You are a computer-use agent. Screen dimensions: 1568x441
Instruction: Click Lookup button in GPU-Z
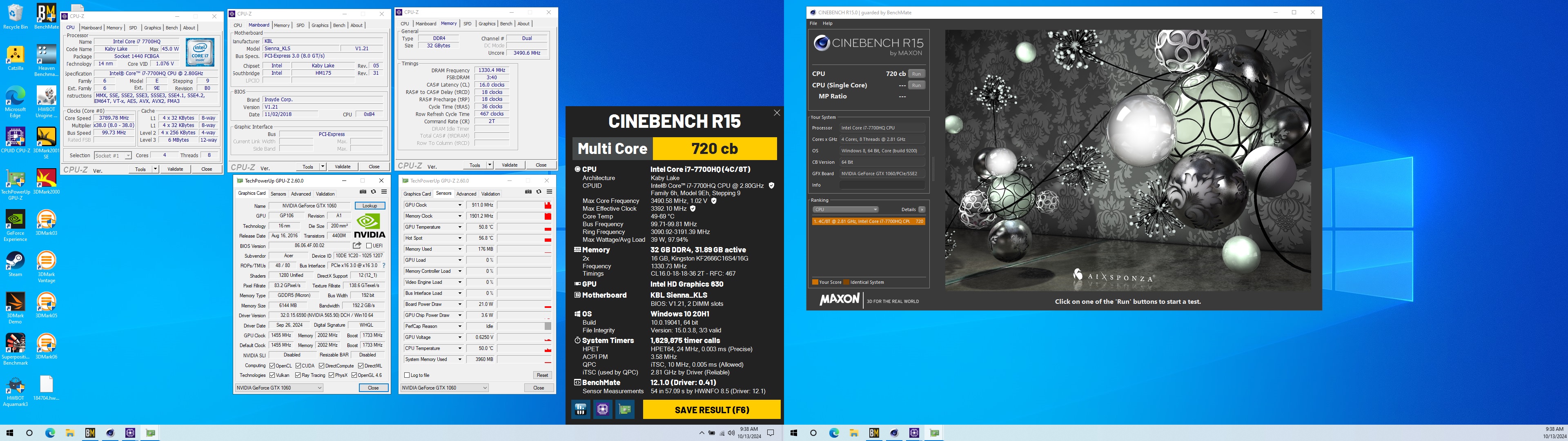coord(370,206)
